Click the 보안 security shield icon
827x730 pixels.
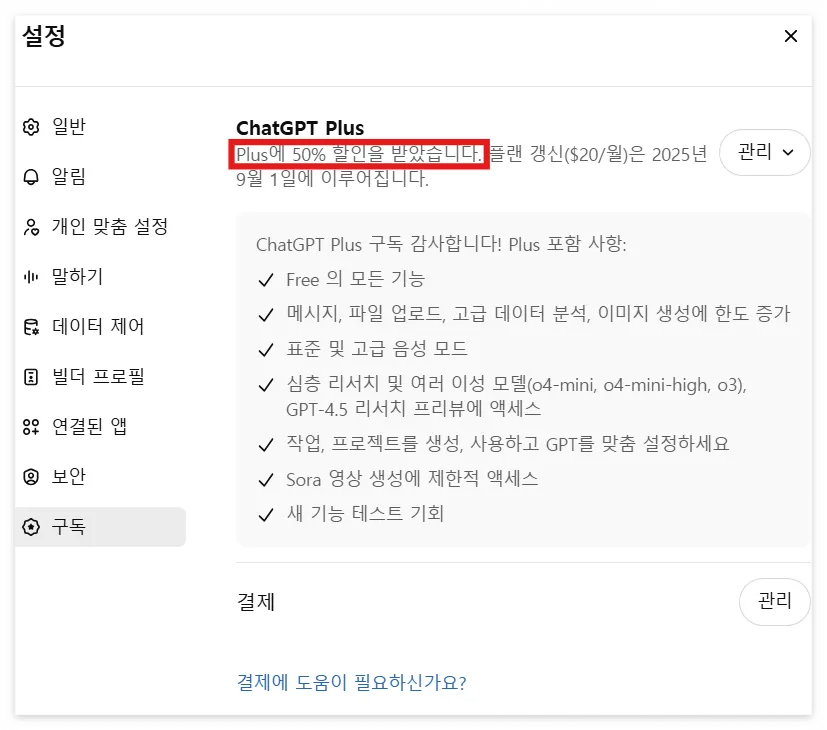click(x=29, y=477)
